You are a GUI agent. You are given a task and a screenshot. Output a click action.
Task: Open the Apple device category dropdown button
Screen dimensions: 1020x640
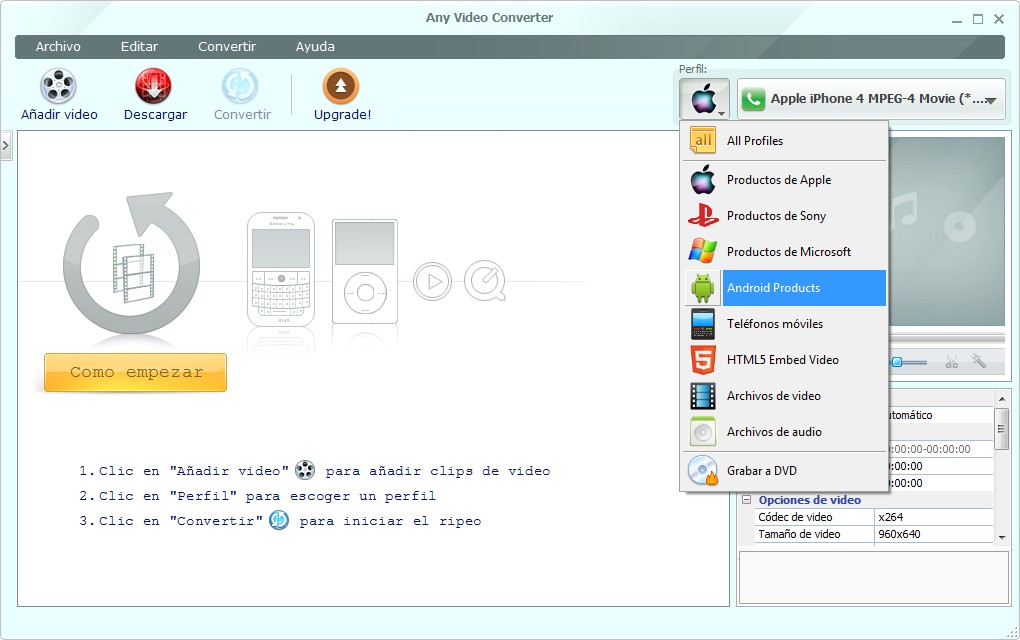click(x=705, y=100)
